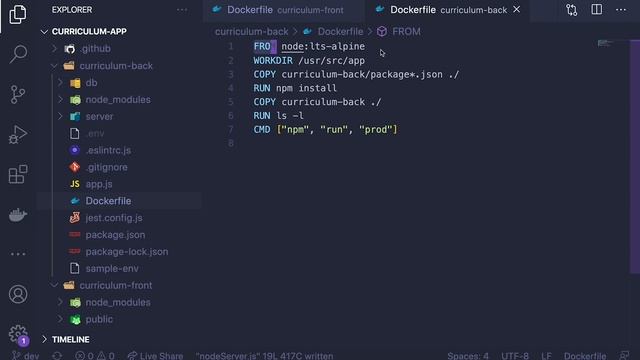Screen dimensions: 640x360
Task: Open app.js in the explorer
Action: (99, 184)
